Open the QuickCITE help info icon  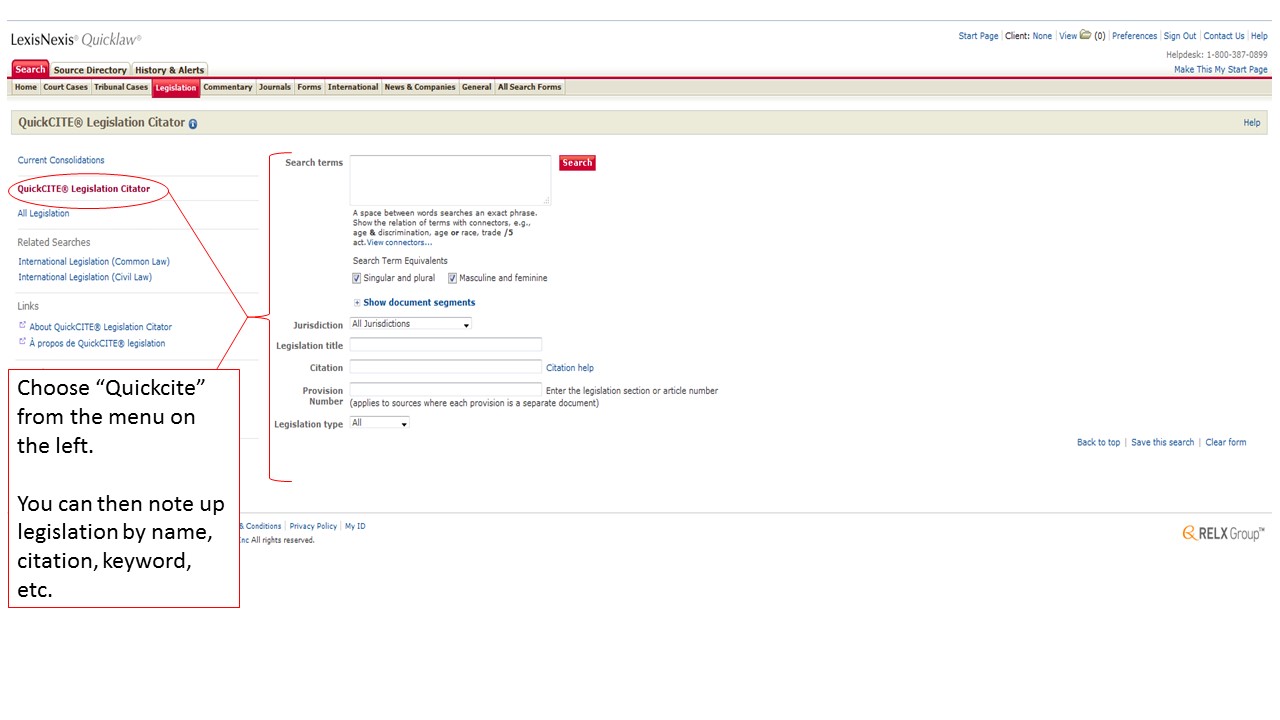coord(193,124)
